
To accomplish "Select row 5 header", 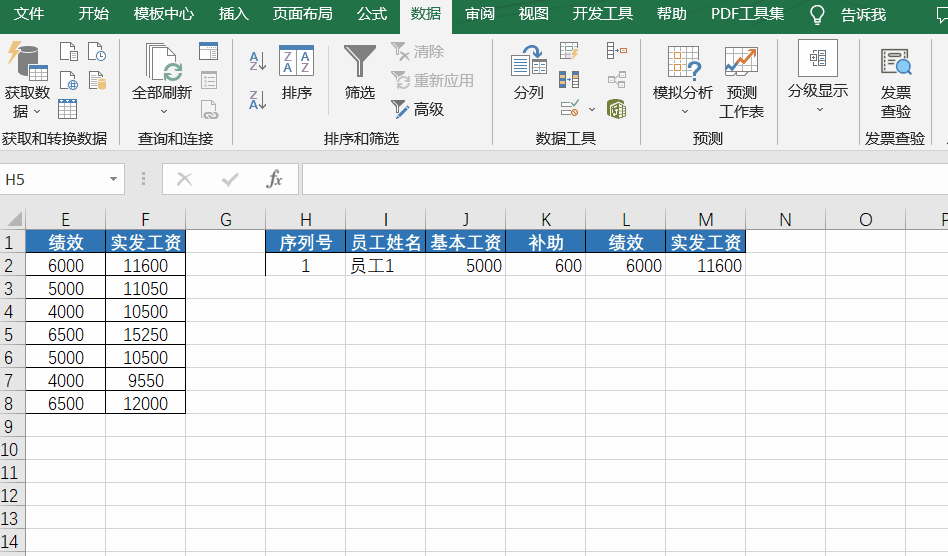I will tap(12, 334).
